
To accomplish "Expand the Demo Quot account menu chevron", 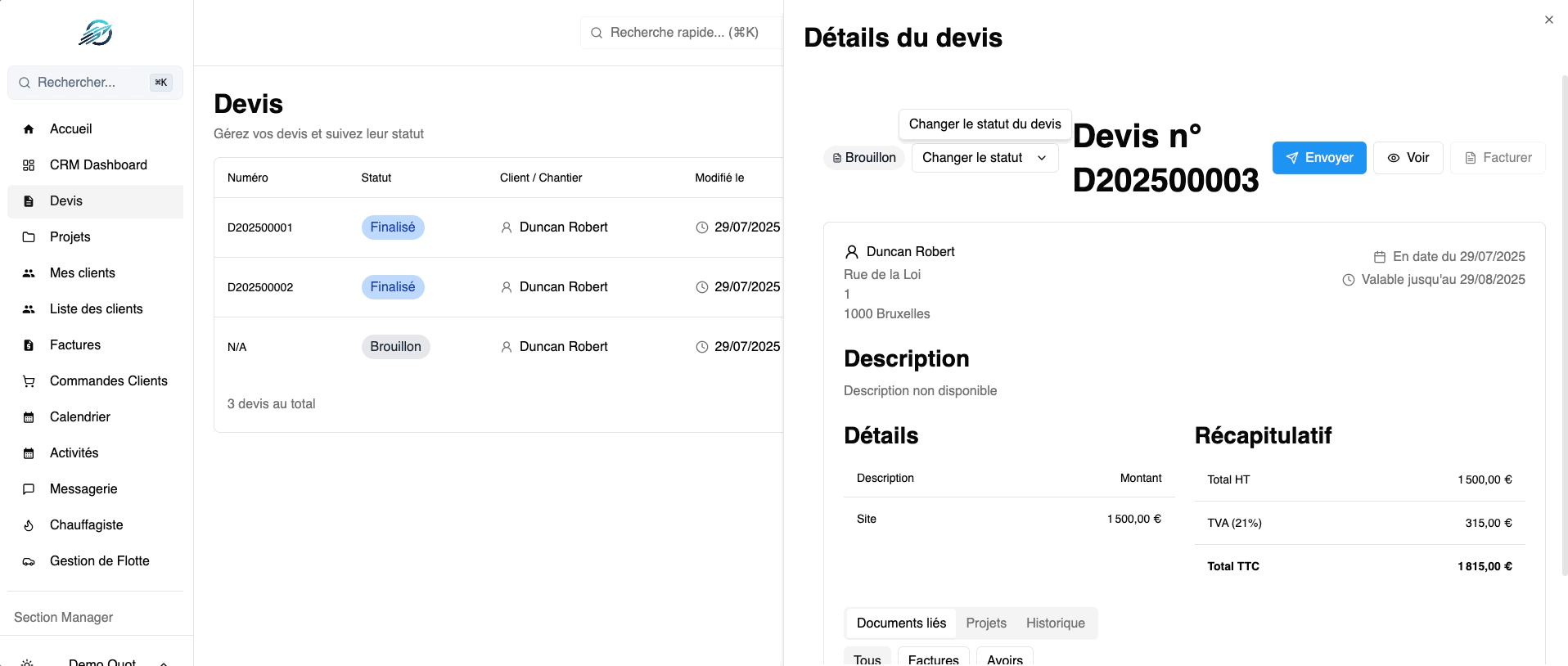I will coord(164,662).
